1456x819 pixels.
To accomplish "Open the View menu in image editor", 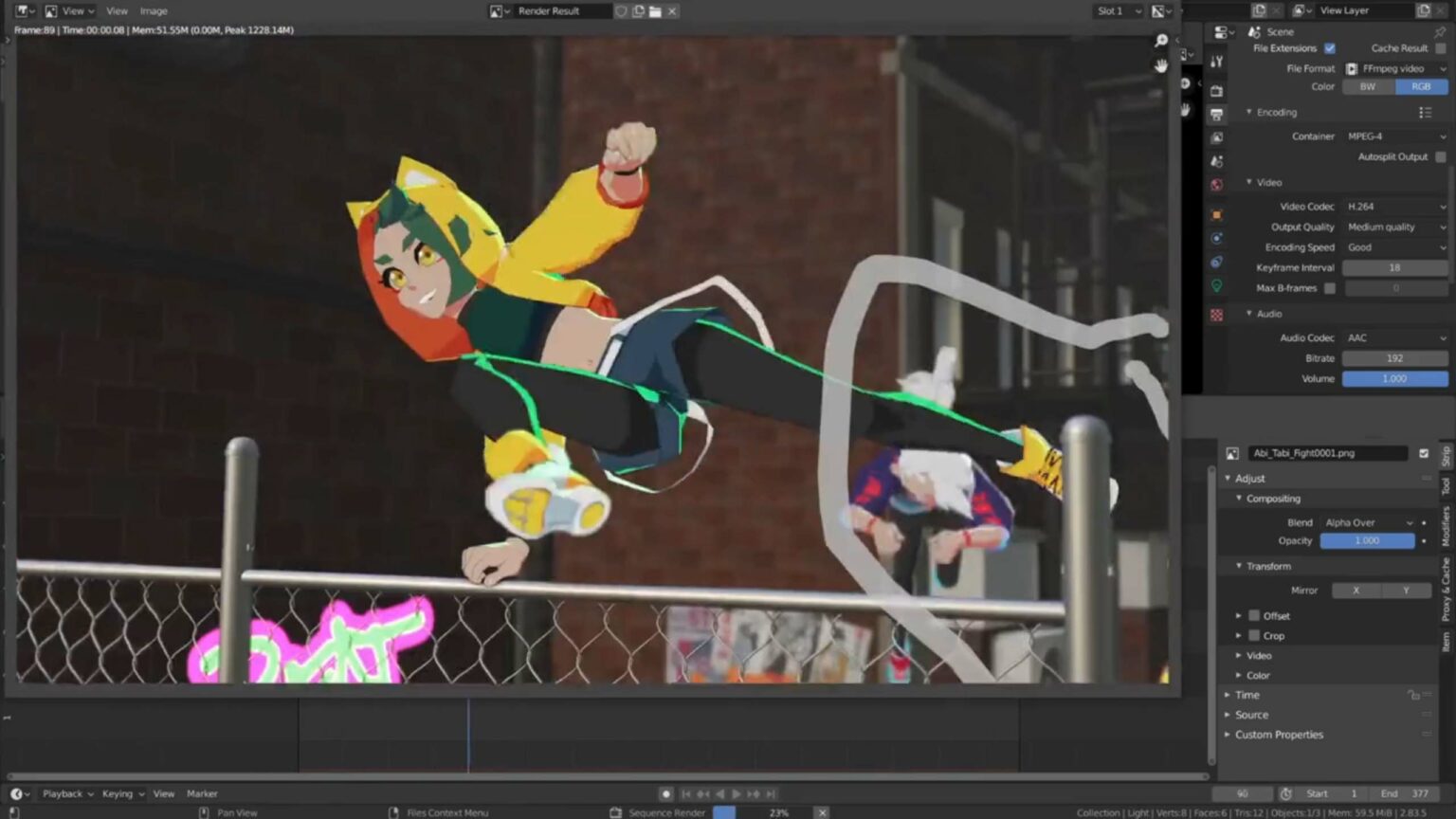I will pos(117,10).
